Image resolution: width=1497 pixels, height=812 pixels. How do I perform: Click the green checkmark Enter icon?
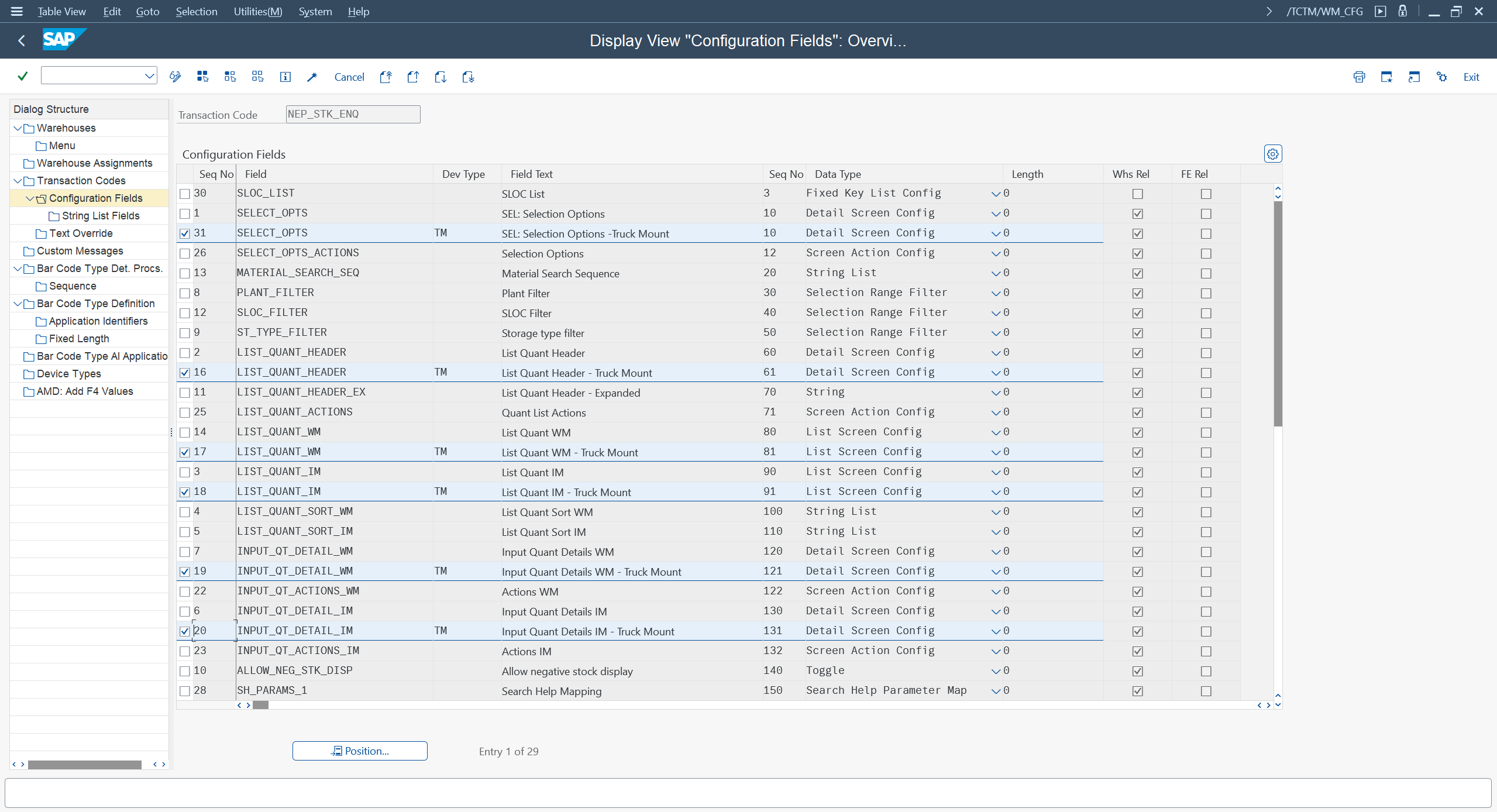pos(23,76)
